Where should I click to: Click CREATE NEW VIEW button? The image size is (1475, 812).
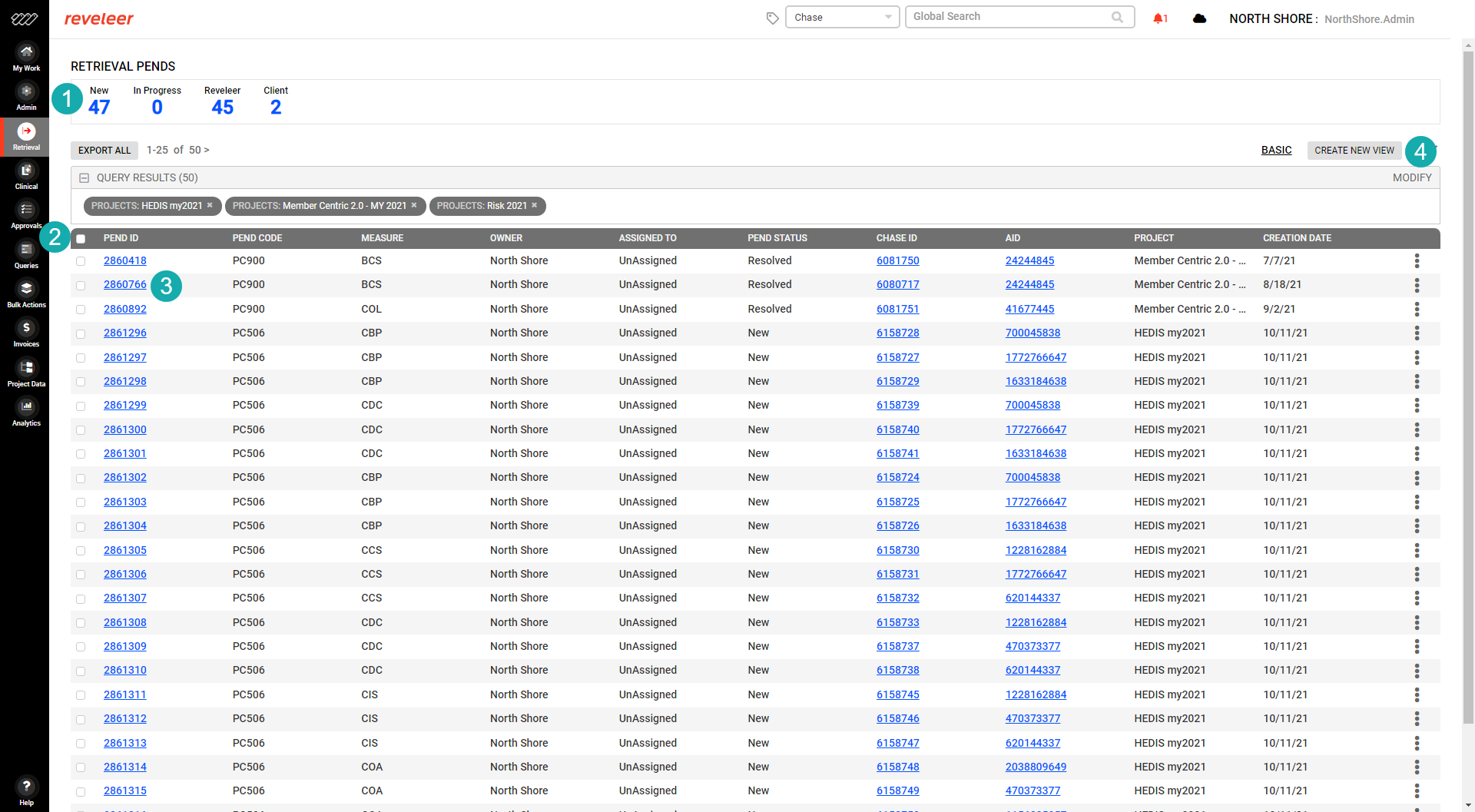click(x=1354, y=151)
